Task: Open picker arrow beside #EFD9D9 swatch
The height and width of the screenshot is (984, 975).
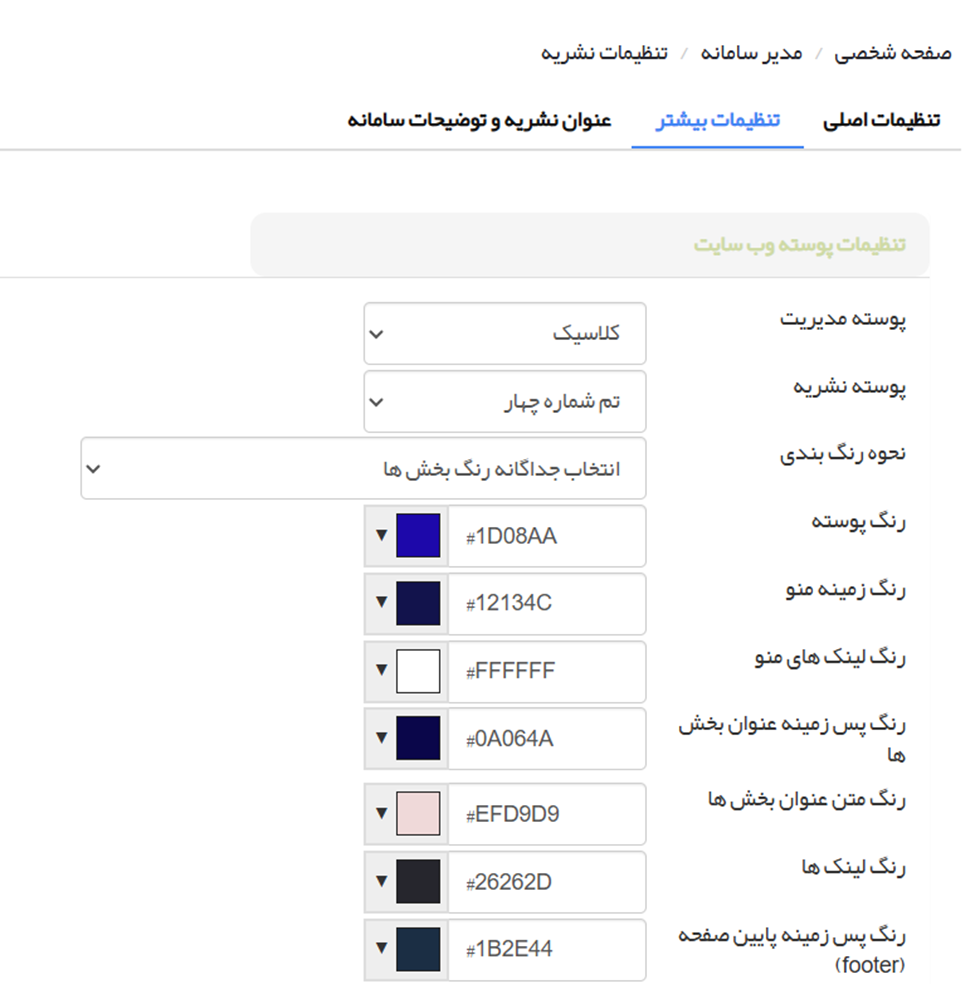Action: point(380,814)
